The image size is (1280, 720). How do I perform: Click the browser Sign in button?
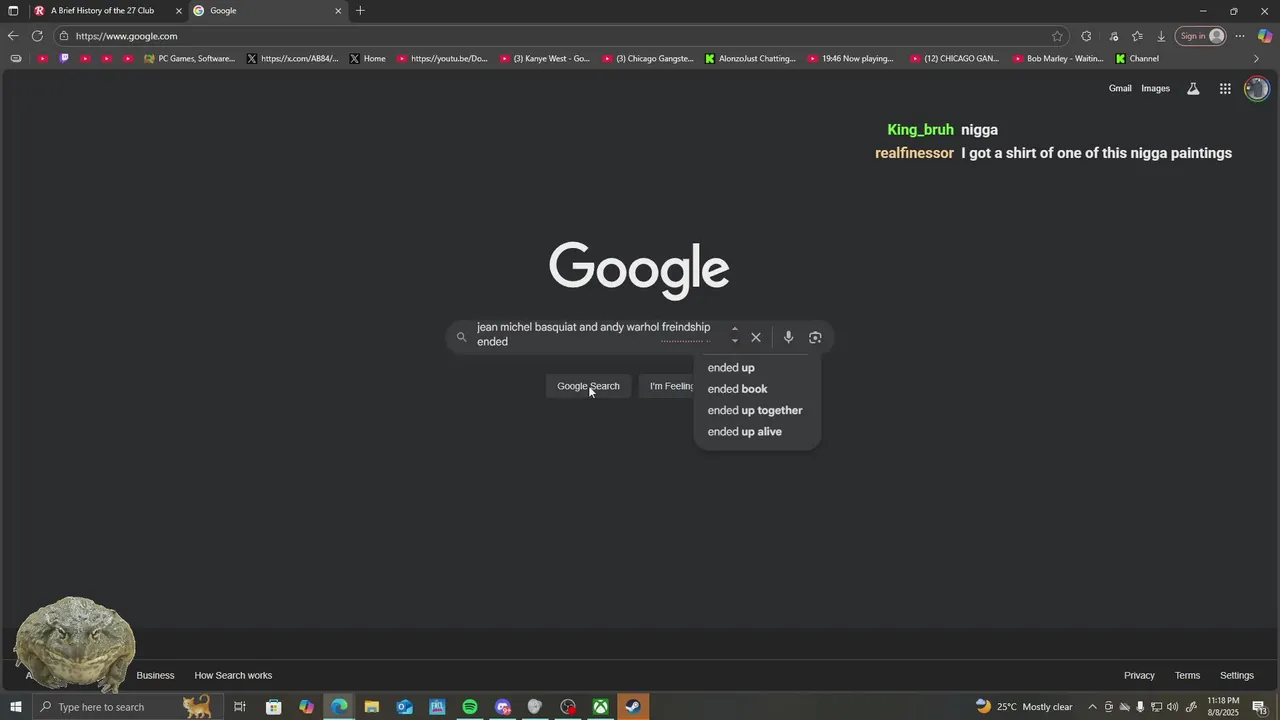(x=1201, y=36)
